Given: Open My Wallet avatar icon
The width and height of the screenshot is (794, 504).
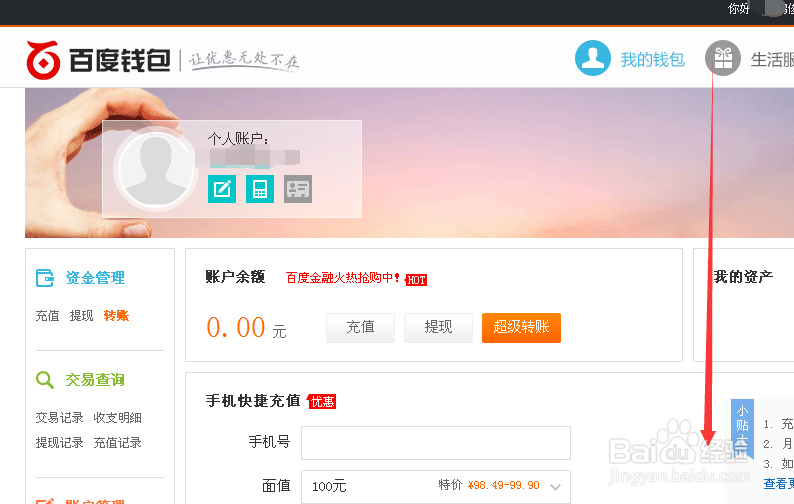Looking at the screenshot, I should (x=592, y=58).
